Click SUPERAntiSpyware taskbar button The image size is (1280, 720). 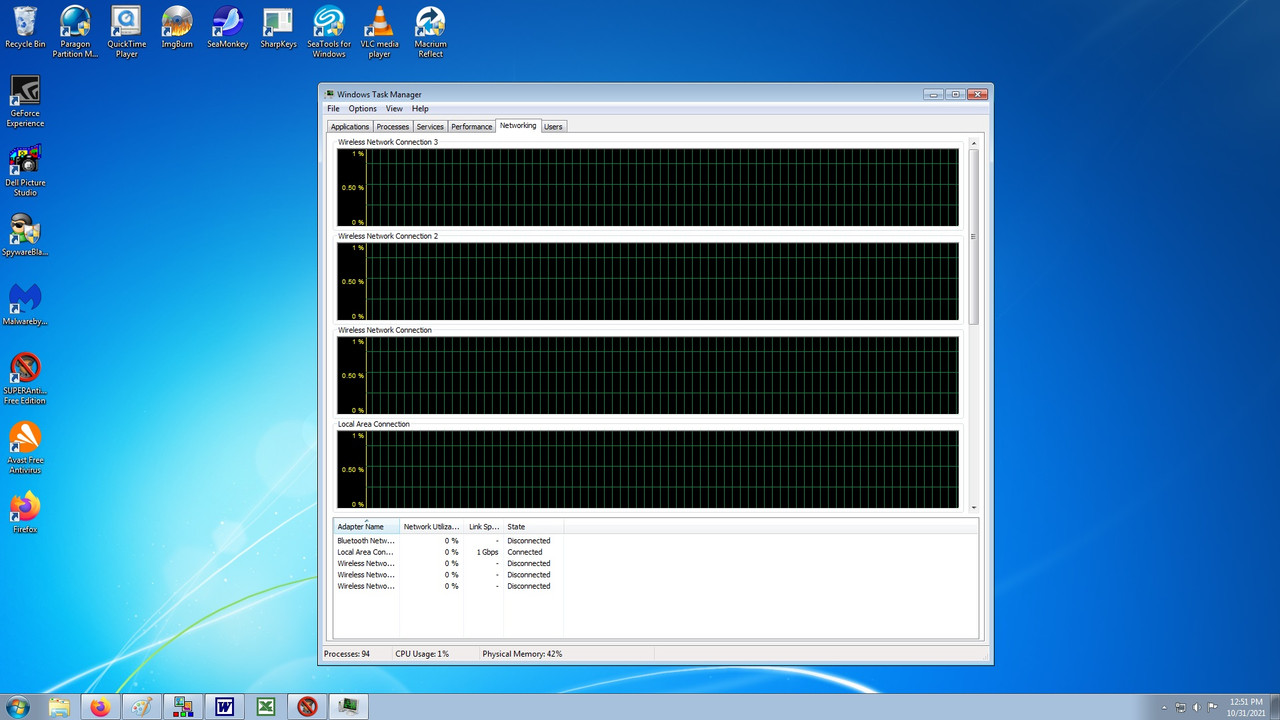tap(307, 706)
